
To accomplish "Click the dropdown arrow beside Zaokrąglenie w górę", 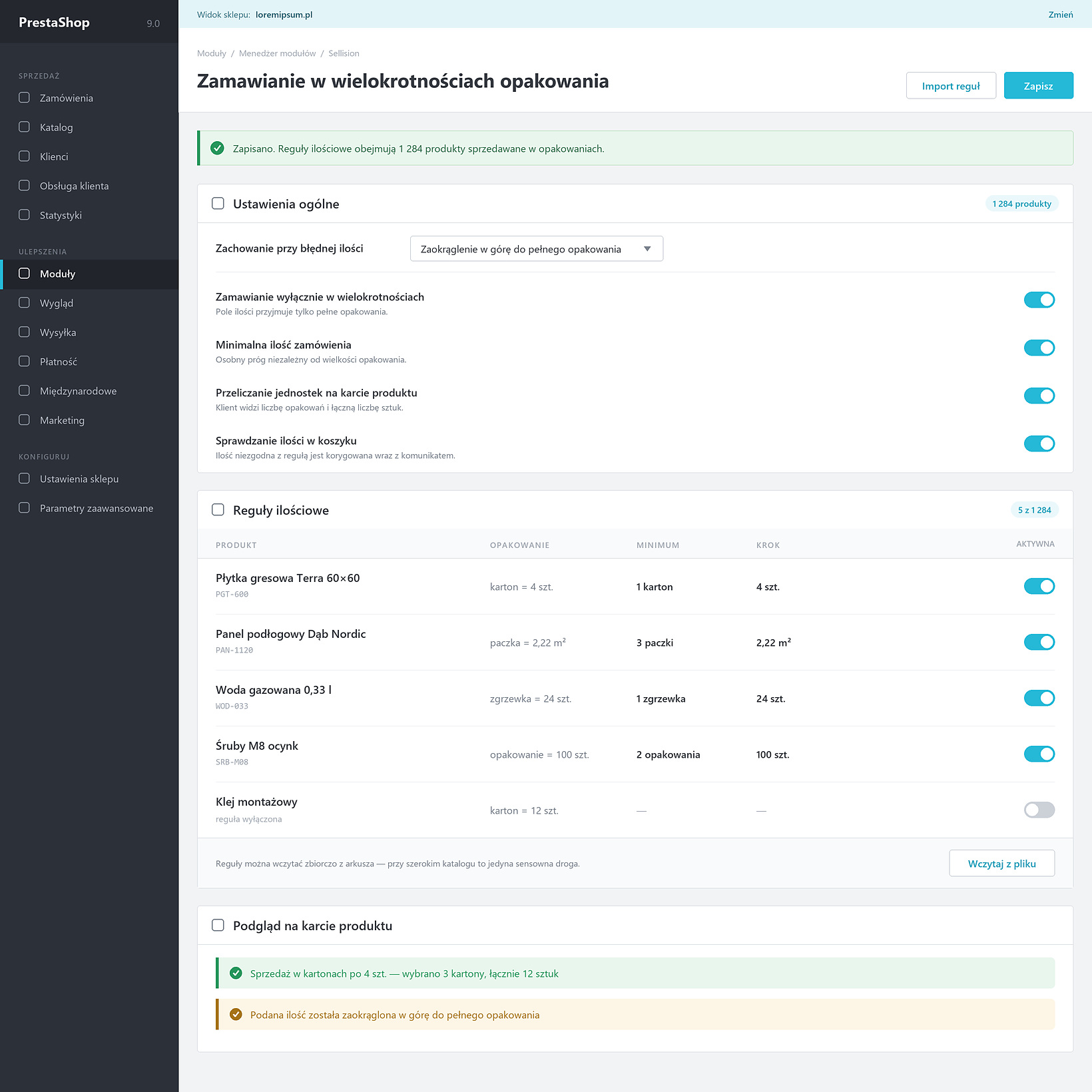I will click(647, 249).
